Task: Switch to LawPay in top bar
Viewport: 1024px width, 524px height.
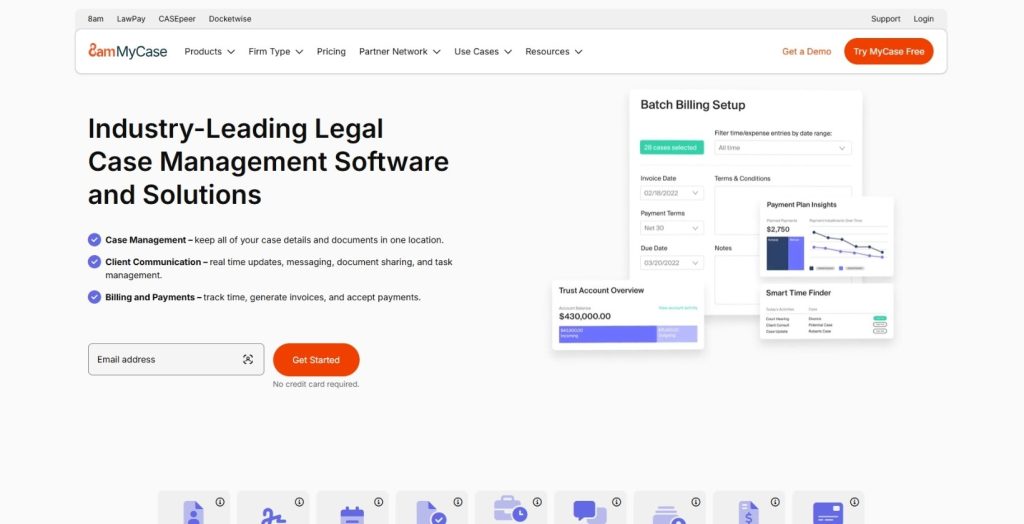Action: (131, 19)
